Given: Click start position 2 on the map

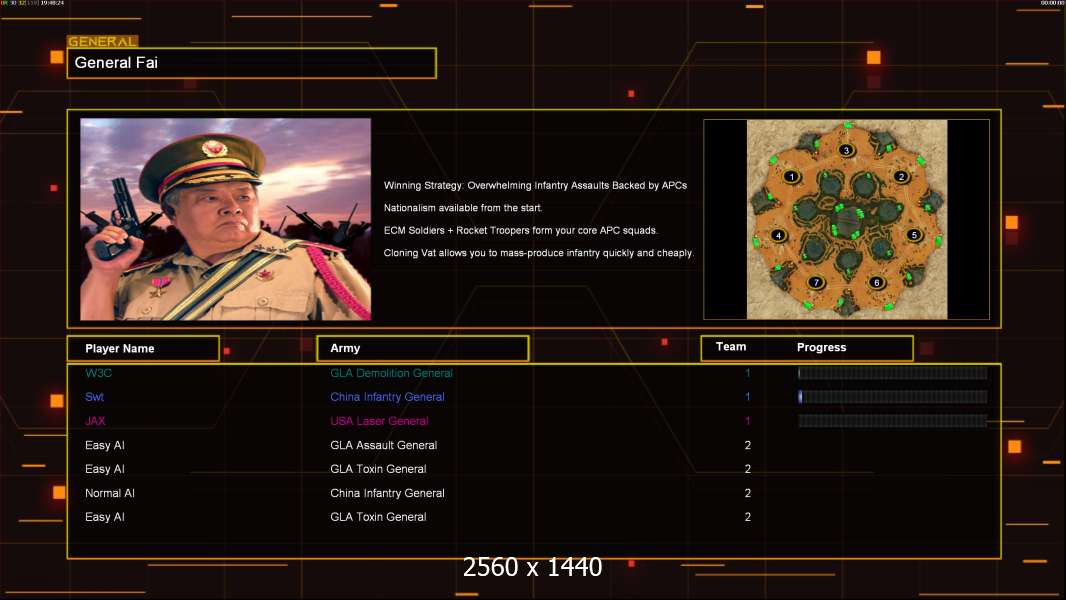Looking at the screenshot, I should tap(901, 177).
